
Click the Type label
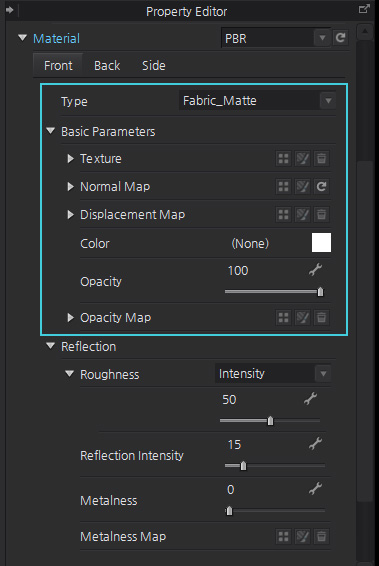74,101
